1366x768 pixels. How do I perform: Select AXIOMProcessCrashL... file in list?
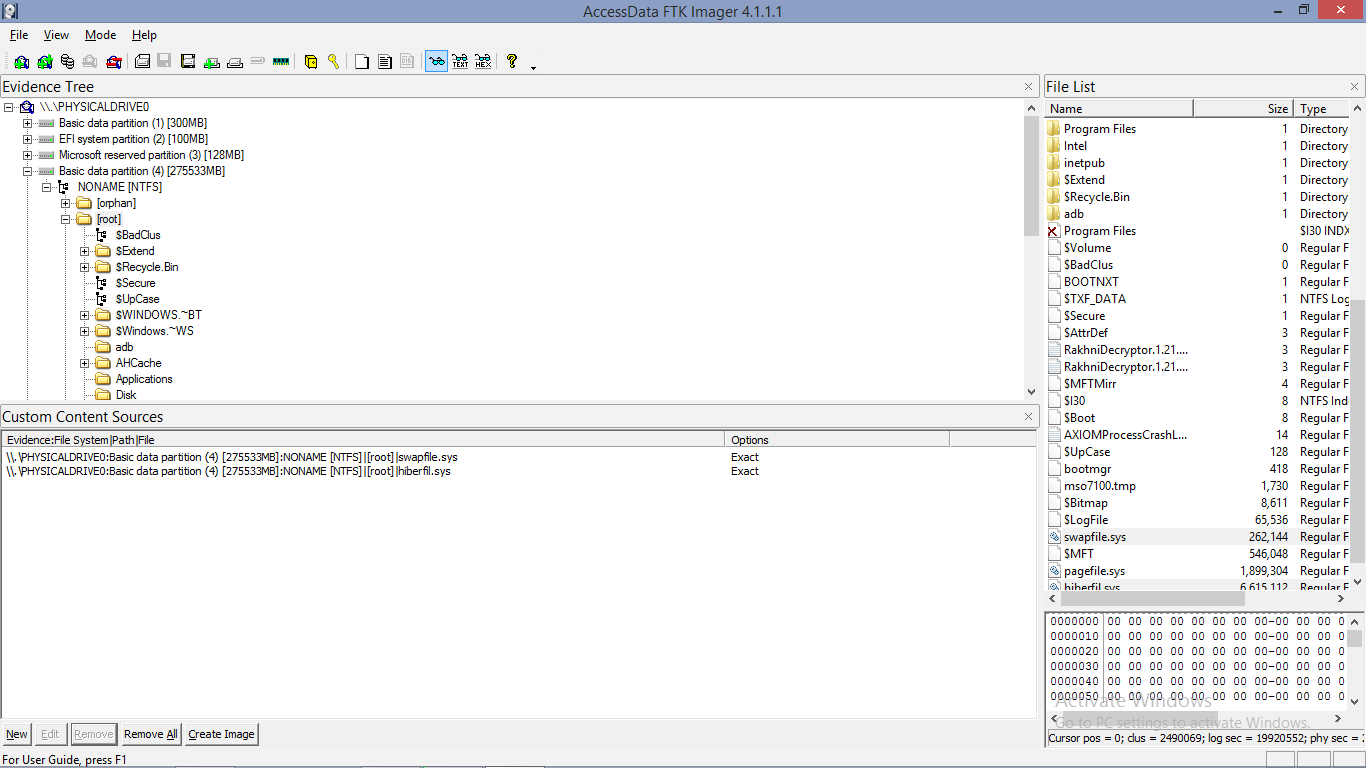point(1125,435)
